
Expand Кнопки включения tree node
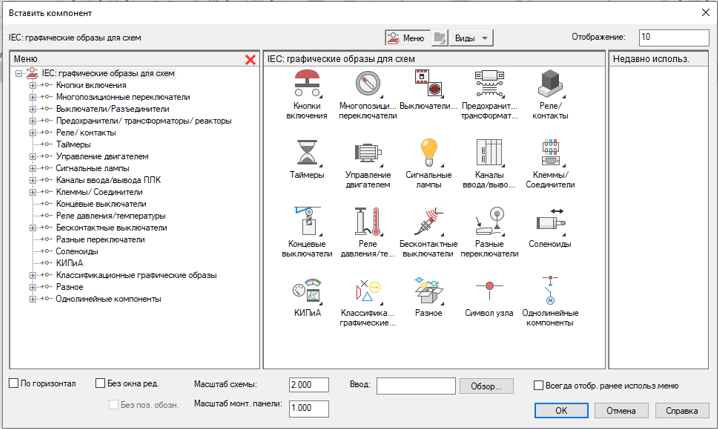coord(33,85)
